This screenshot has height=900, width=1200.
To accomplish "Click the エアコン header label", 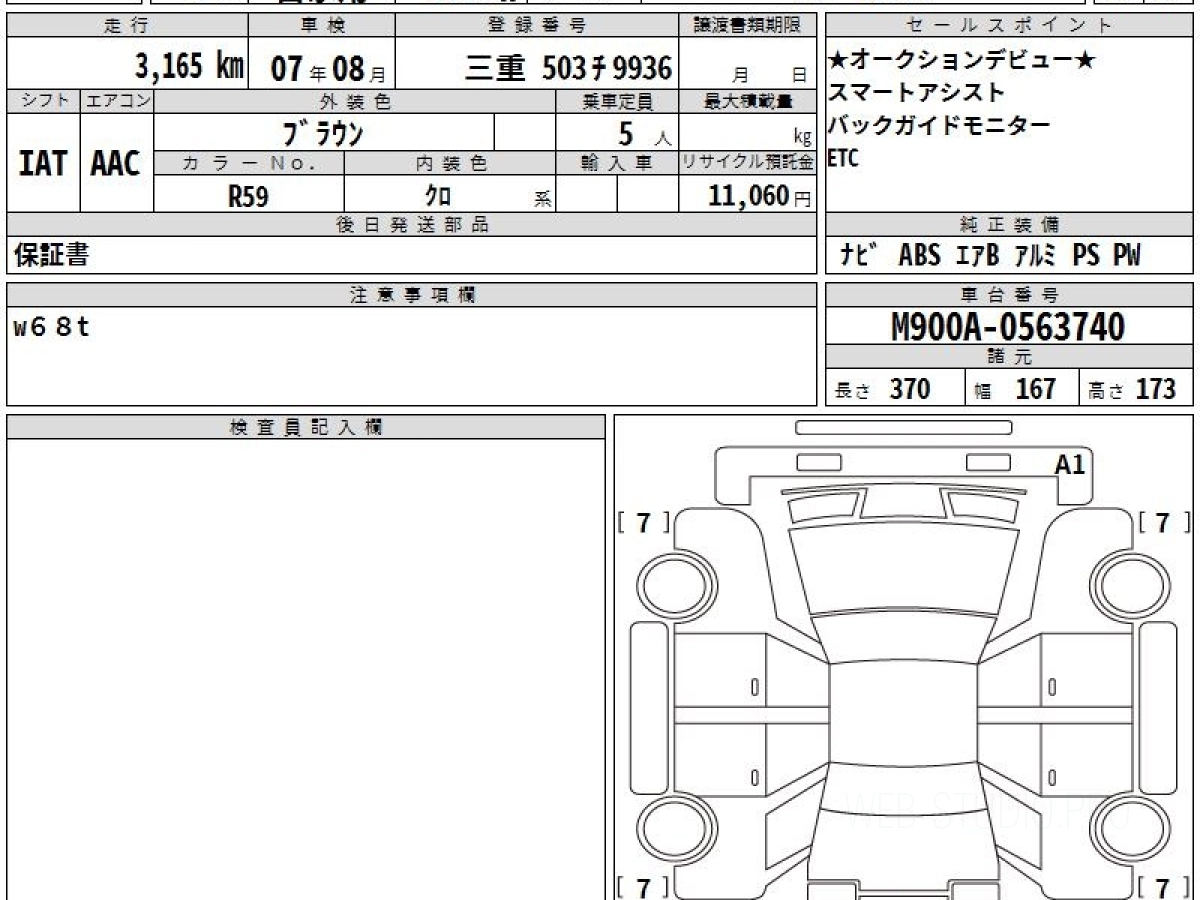I will pyautogui.click(x=117, y=101).
